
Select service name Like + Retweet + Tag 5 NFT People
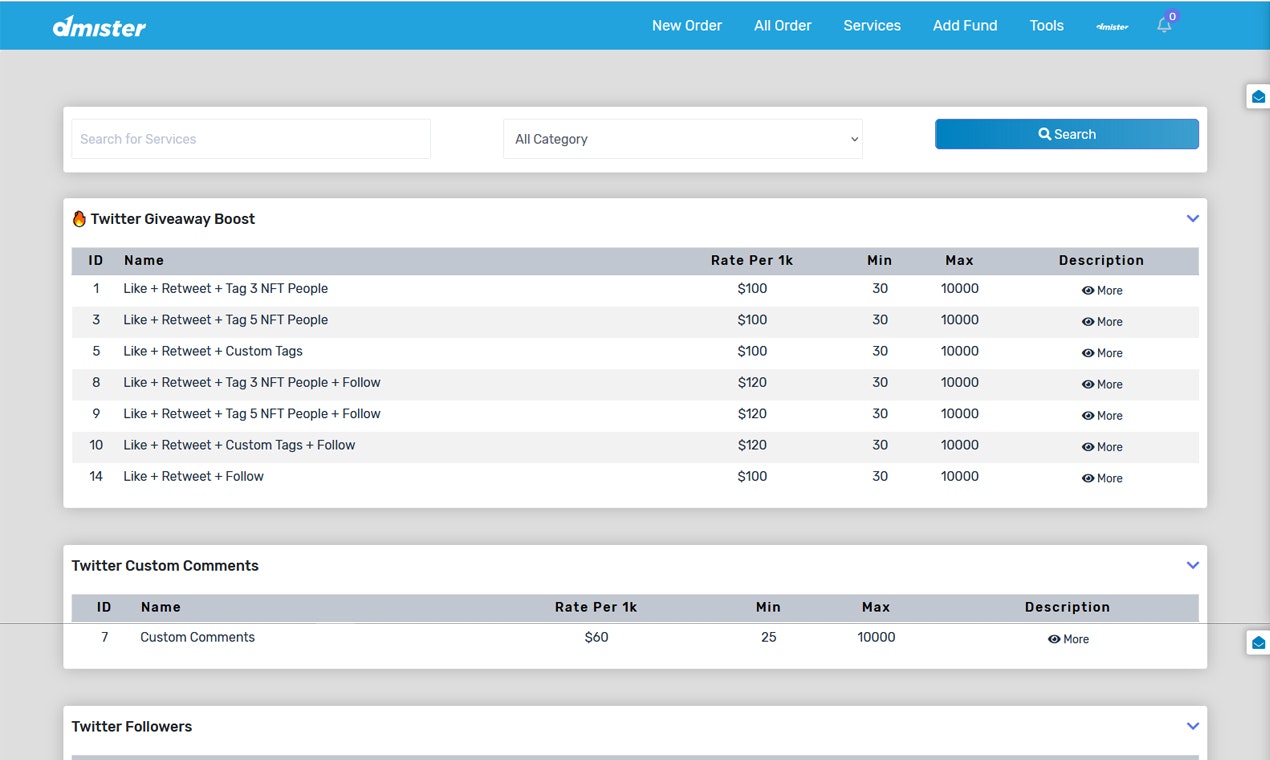point(226,320)
